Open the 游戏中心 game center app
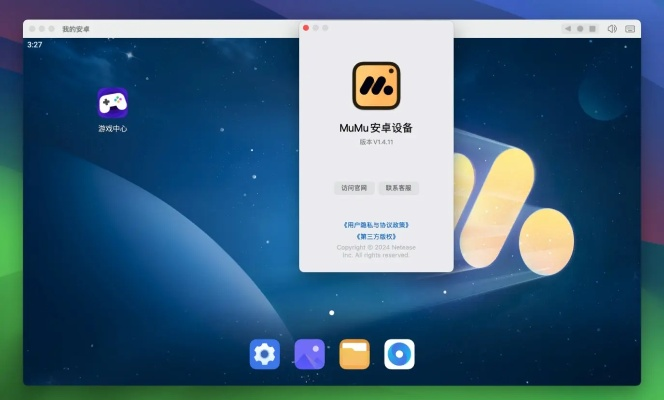The height and width of the screenshot is (400, 664). (x=112, y=104)
